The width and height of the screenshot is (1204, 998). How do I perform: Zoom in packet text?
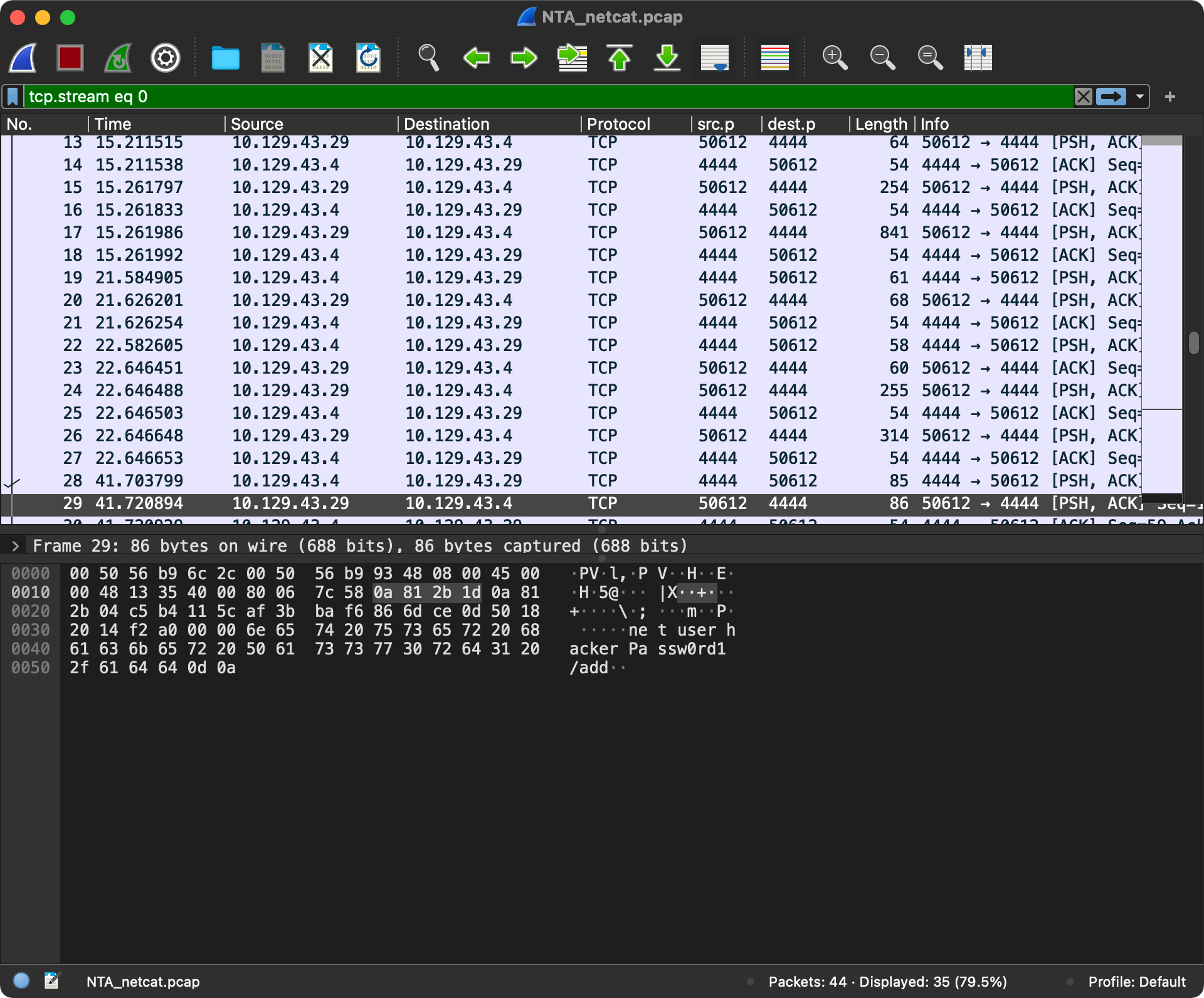835,58
